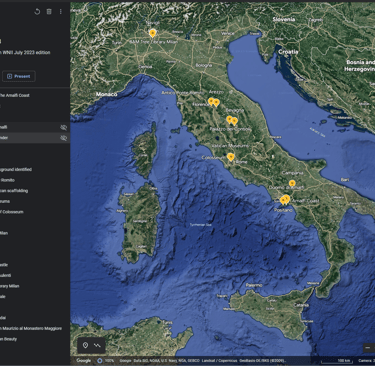Click the Croatia map label

pos(288,52)
